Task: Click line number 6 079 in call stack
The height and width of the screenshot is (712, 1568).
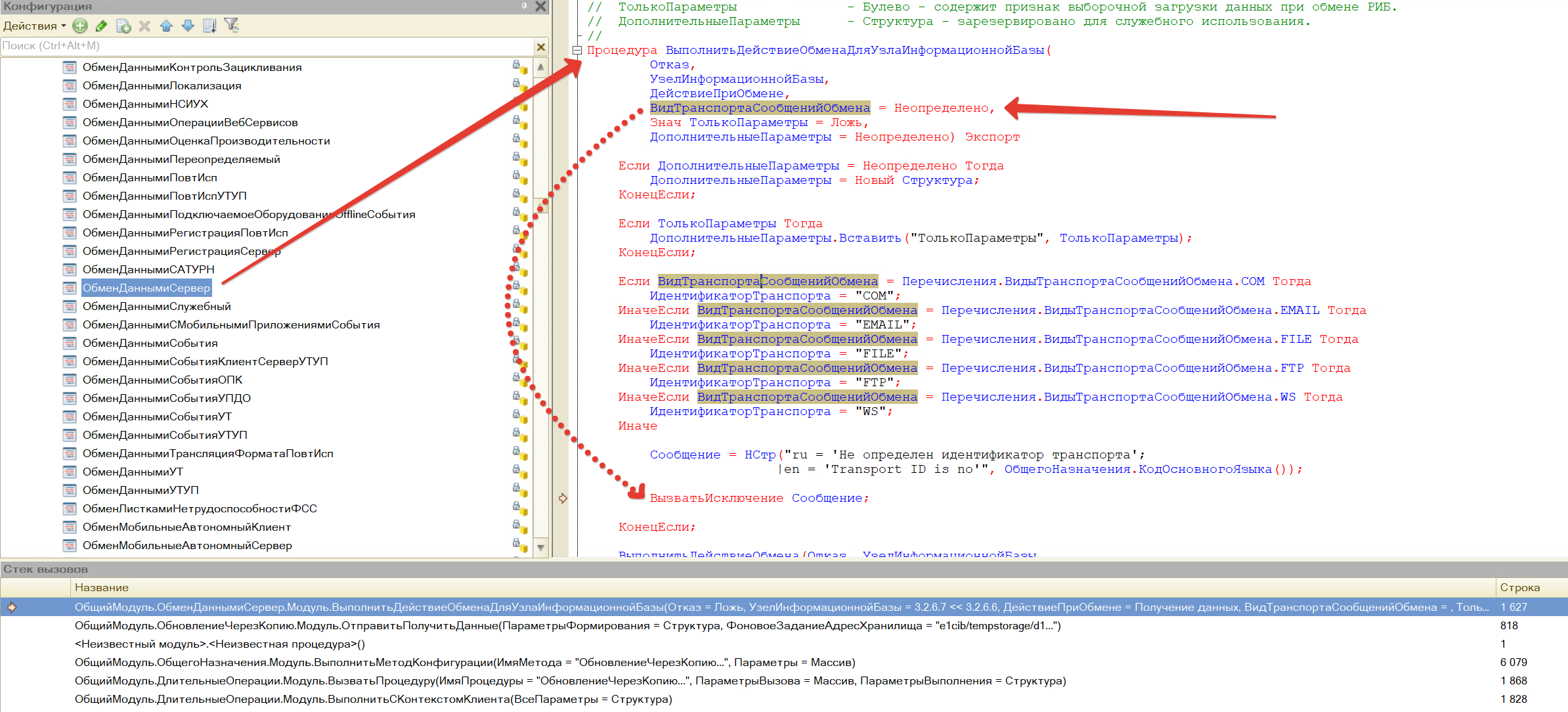Action: coord(1514,662)
